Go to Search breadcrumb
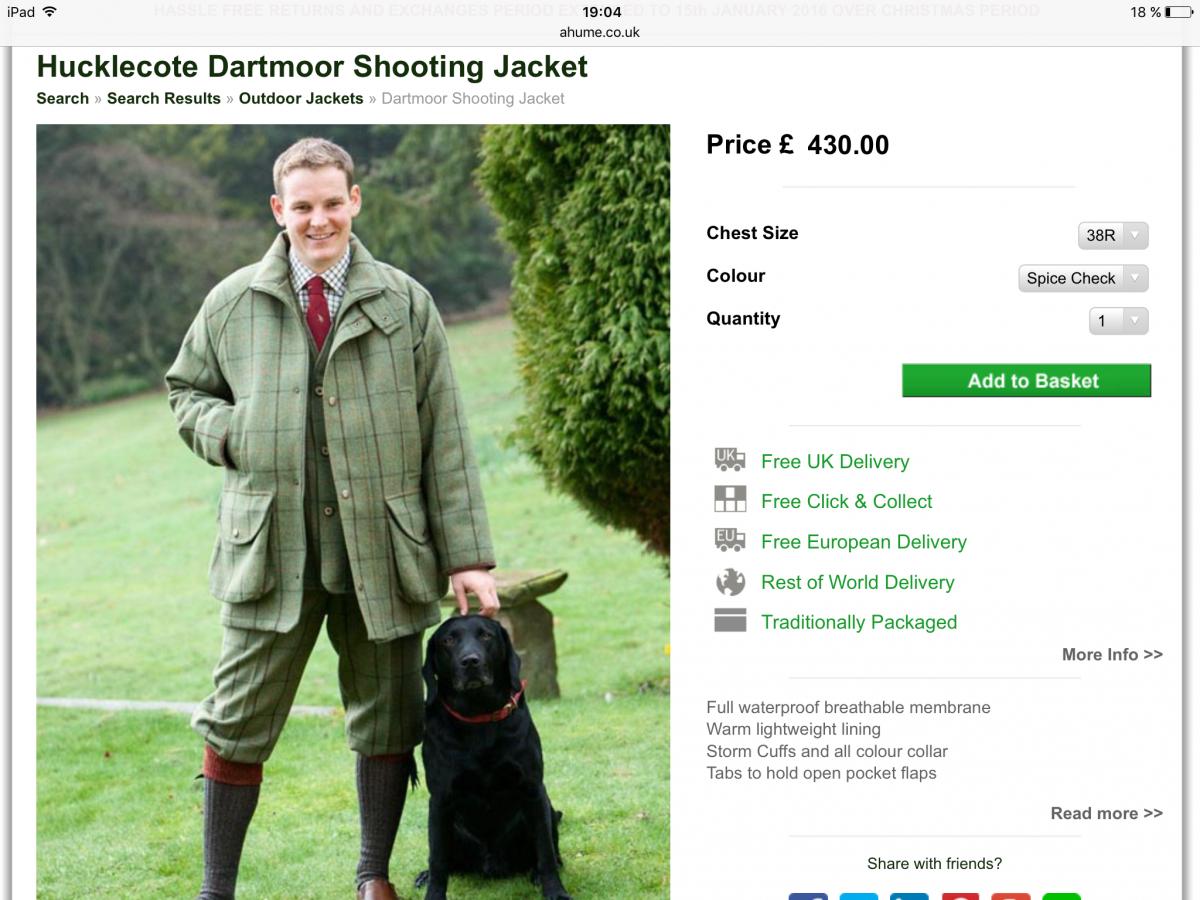1200x900 pixels. (x=63, y=98)
